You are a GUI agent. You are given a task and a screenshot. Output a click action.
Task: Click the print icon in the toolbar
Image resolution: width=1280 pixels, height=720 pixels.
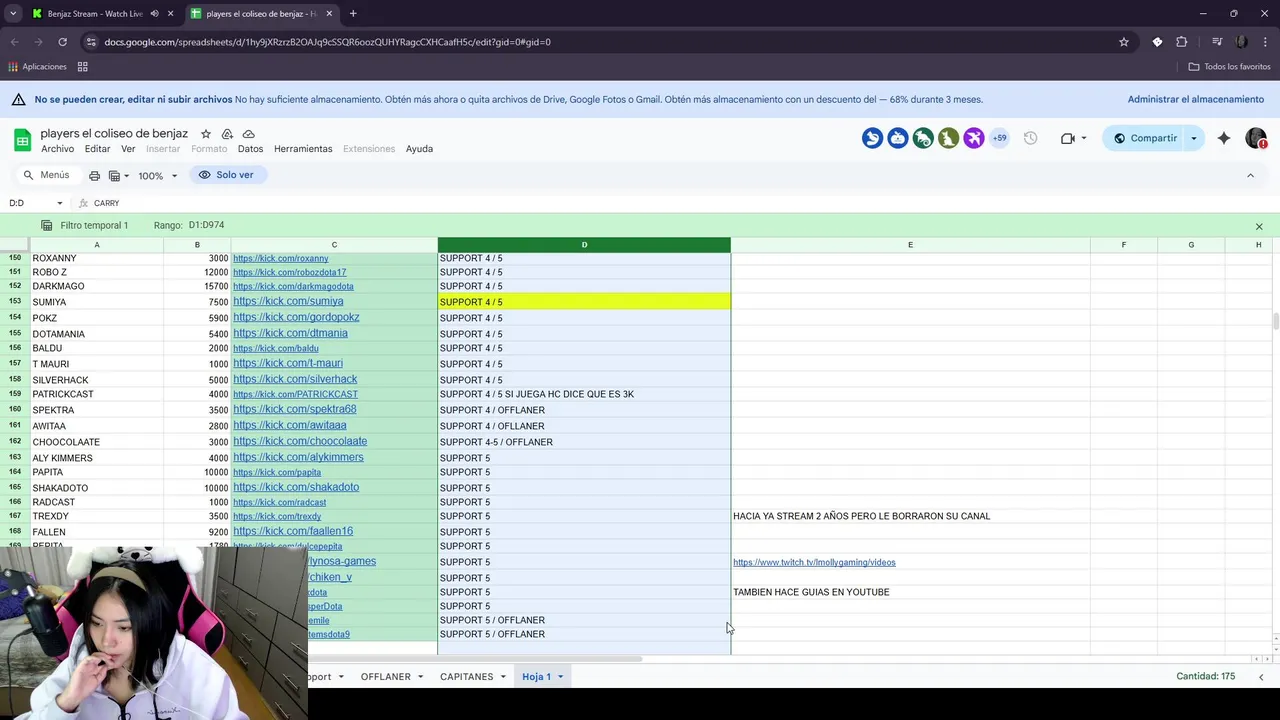click(x=94, y=175)
